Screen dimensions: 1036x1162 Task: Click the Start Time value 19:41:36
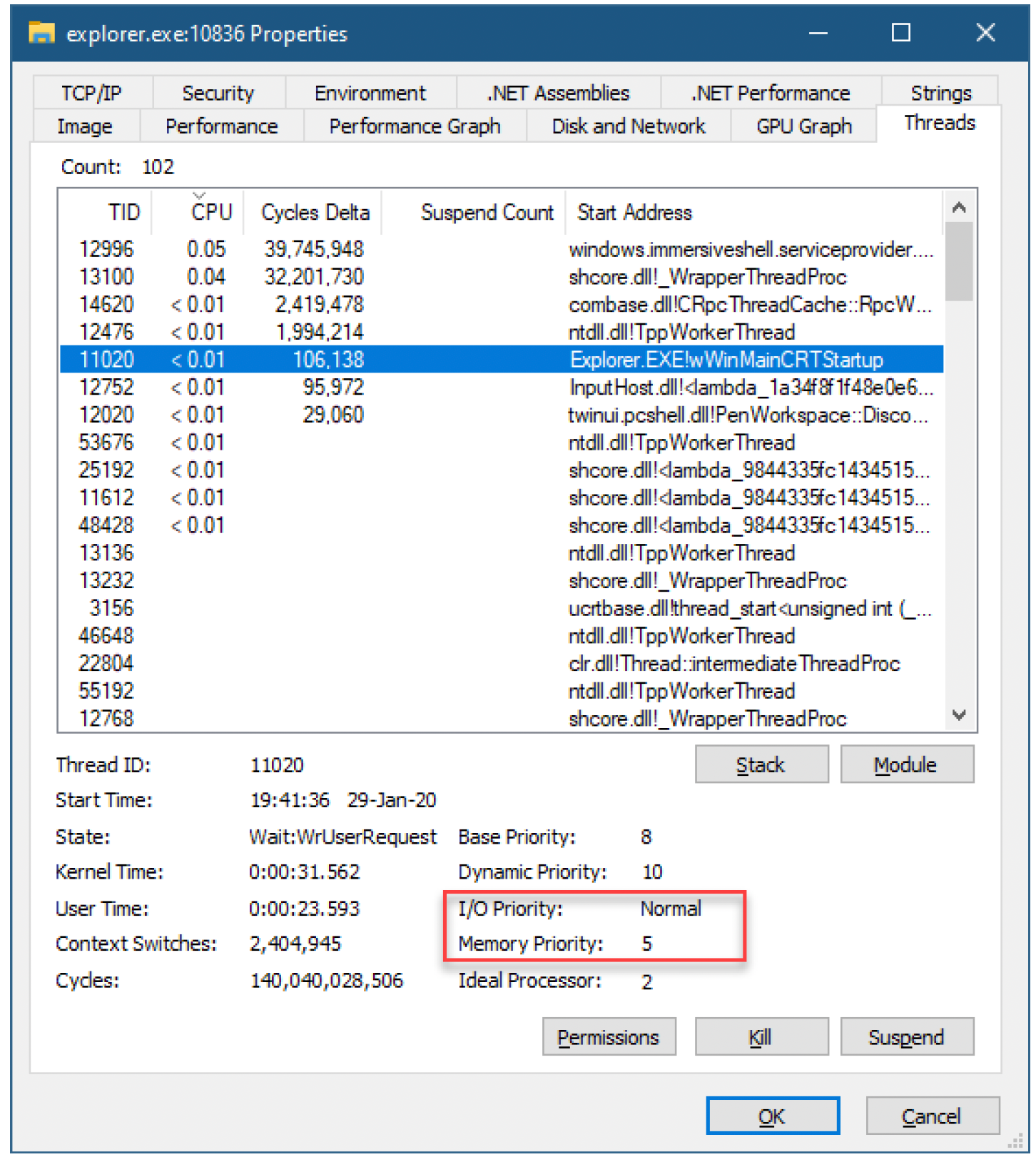290,800
